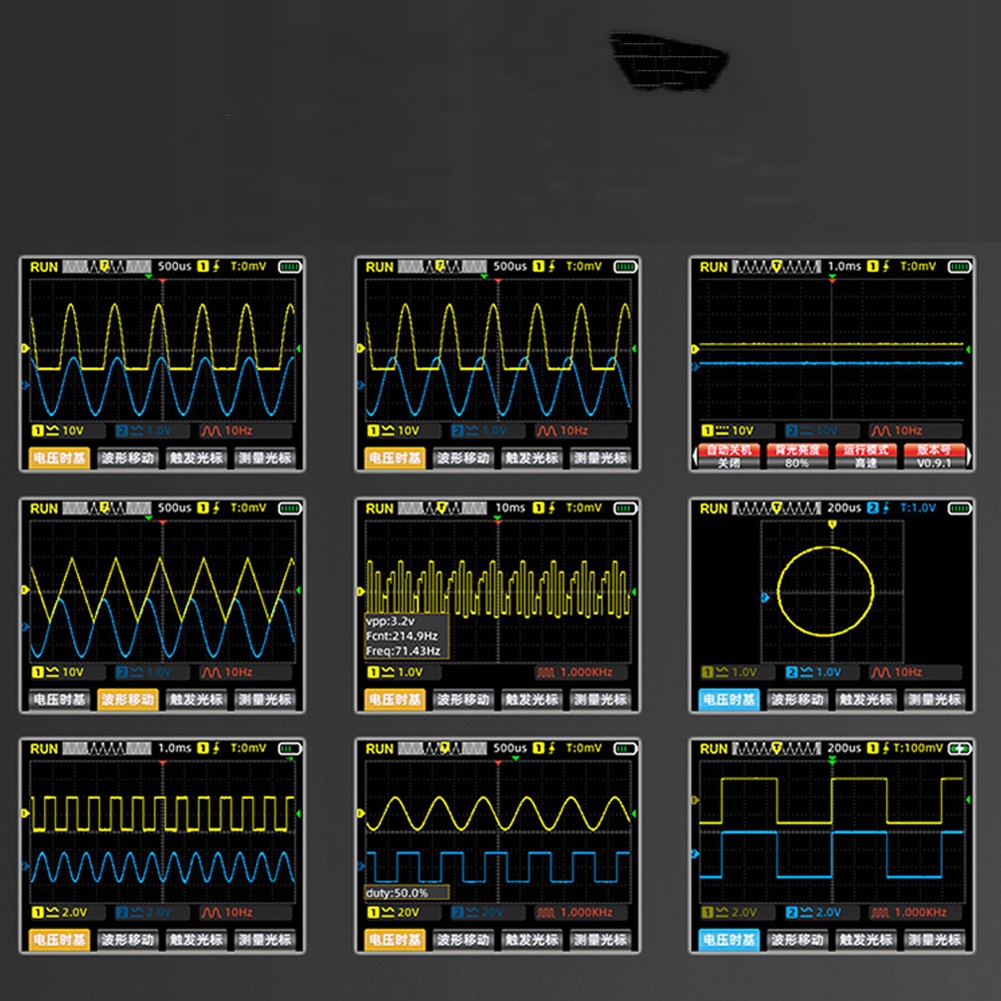Select 触发光标 tab on bottom-left square-wave screen
Viewport: 1001px width, 1001px height.
tap(196, 940)
